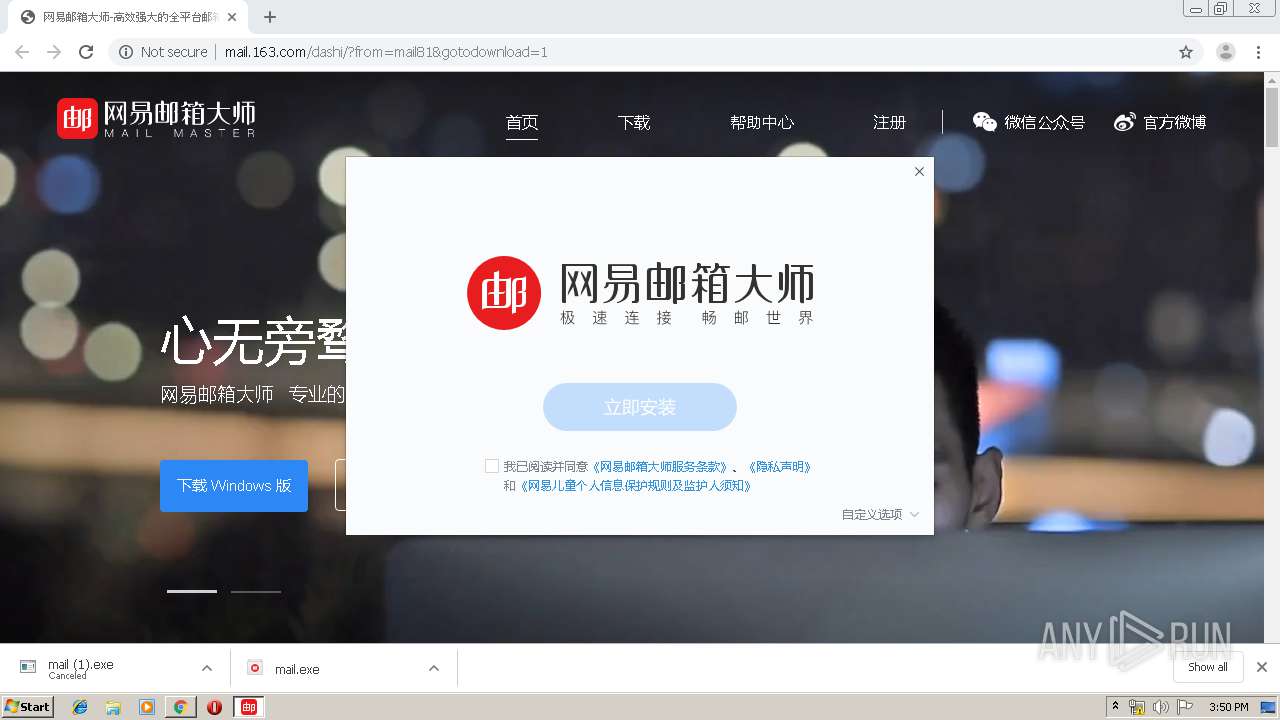Close the installer dialog with the X
This screenshot has width=1280, height=720.
[x=919, y=171]
